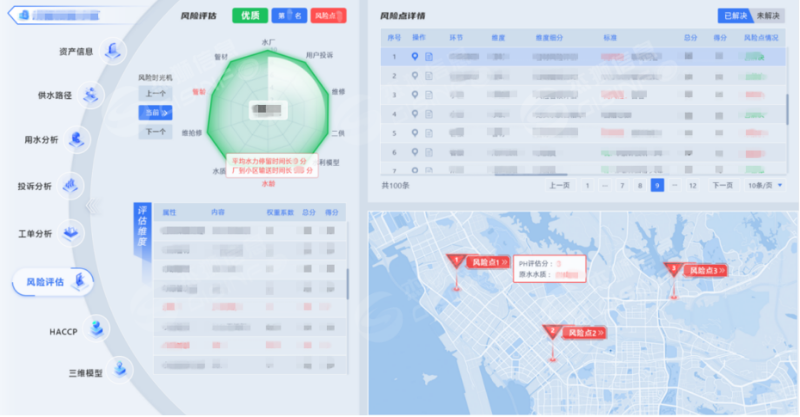The height and width of the screenshot is (417, 800).
Task: Open the 用水分析 water usage icon
Action: click(77, 139)
